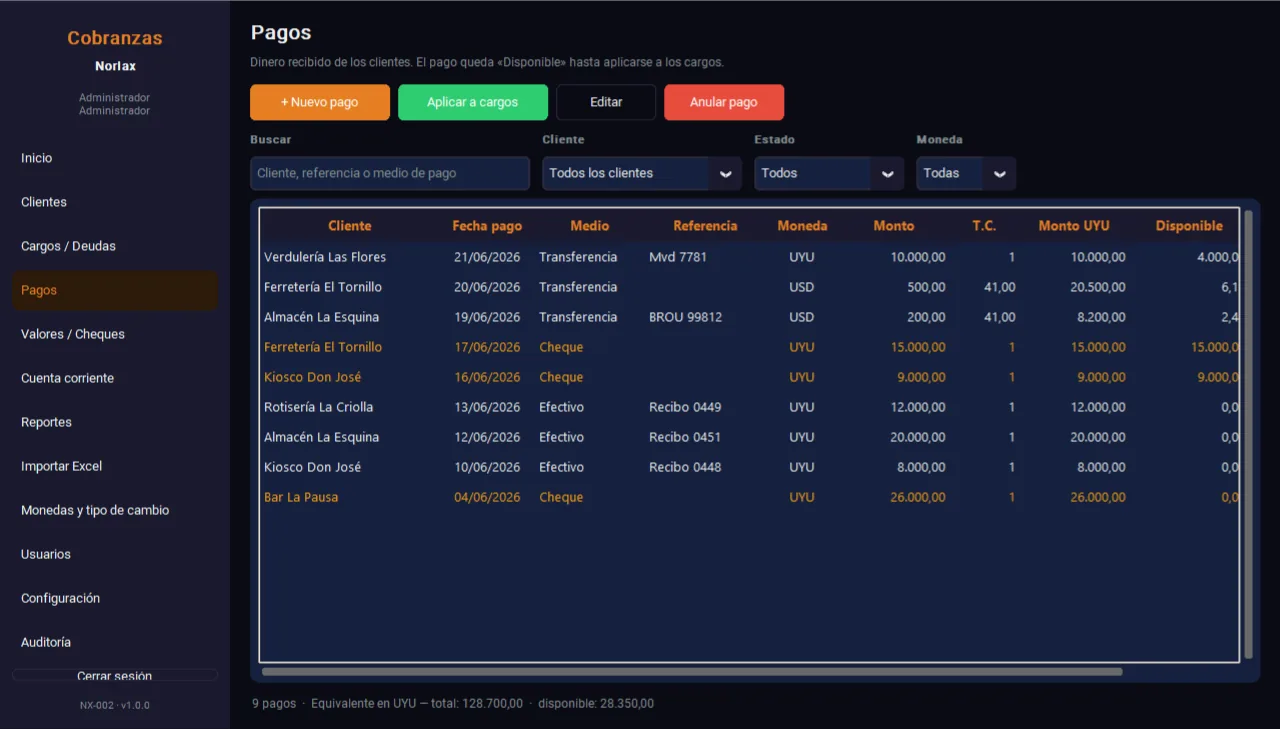Click reference cell Recibo 0451
Screen dimensions: 1280x729
685,437
